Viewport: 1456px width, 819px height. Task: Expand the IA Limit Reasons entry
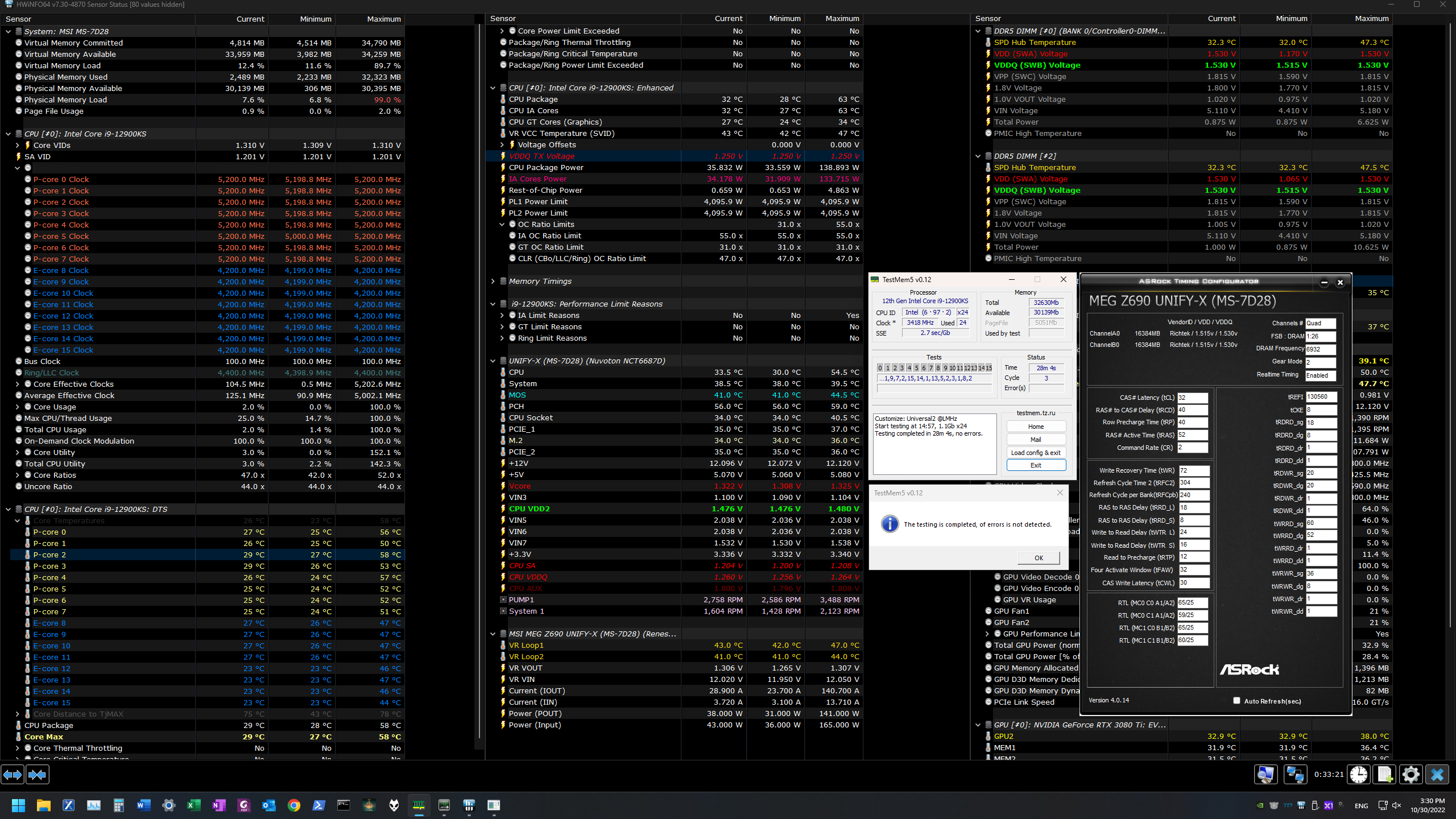tap(502, 316)
